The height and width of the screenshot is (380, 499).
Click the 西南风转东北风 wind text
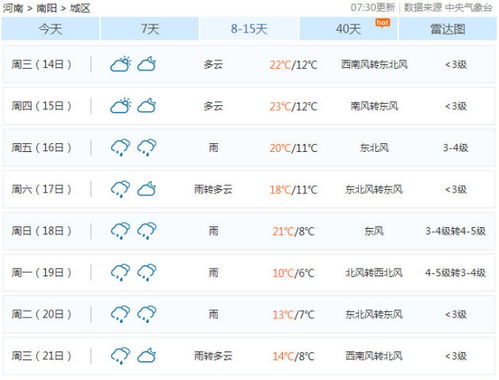374,64
